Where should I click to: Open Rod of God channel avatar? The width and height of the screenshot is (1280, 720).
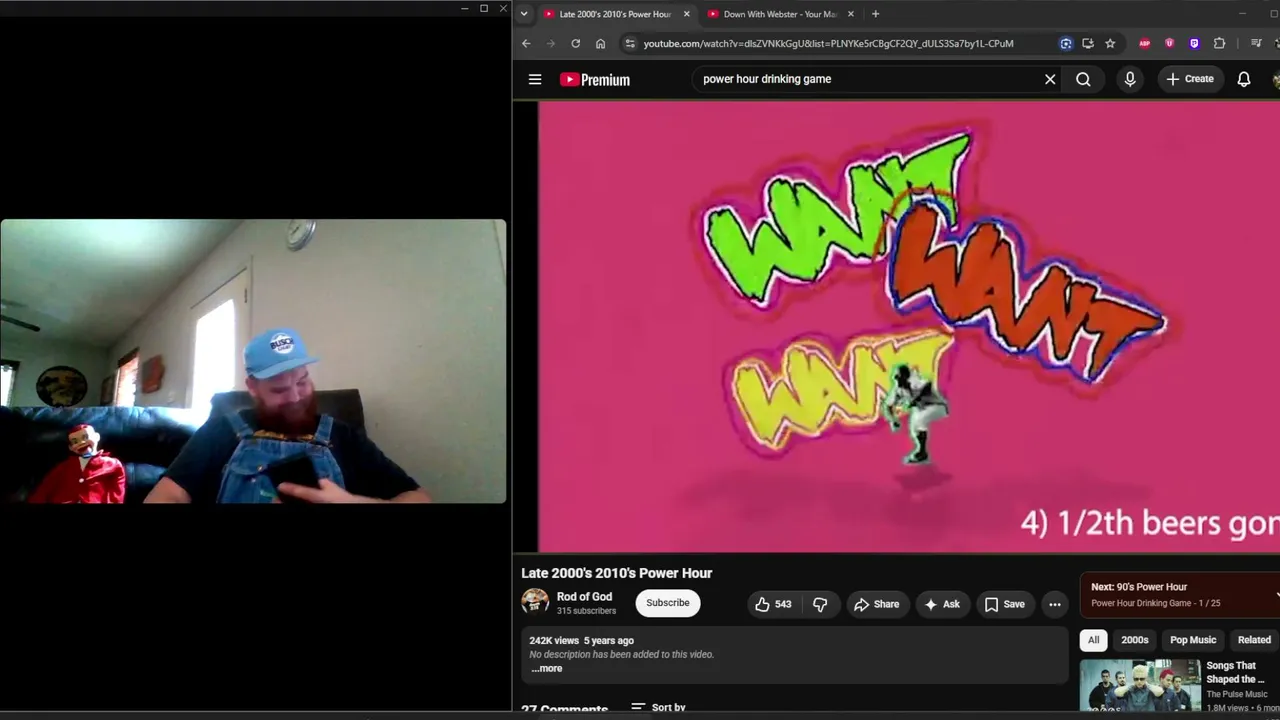(x=535, y=601)
